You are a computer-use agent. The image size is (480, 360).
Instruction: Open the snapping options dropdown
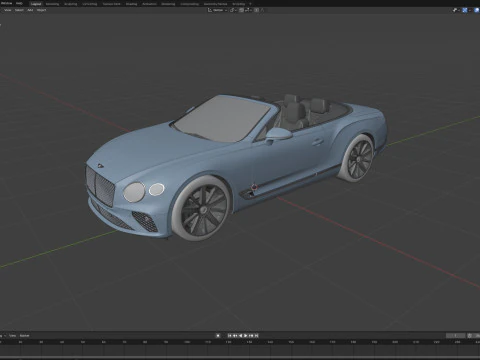[248, 10]
